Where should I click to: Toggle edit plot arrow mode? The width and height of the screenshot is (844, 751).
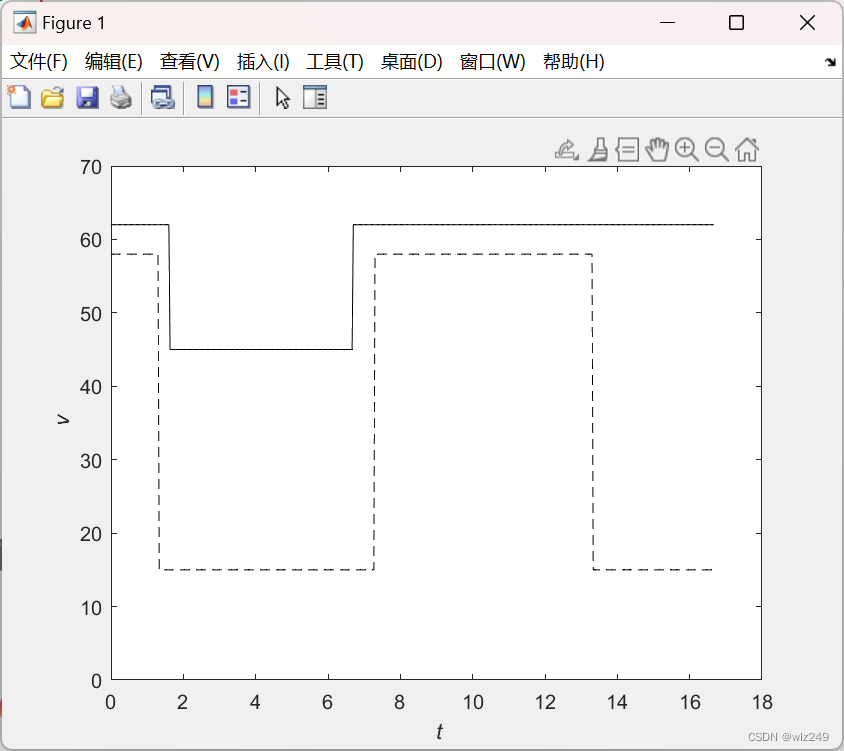281,97
